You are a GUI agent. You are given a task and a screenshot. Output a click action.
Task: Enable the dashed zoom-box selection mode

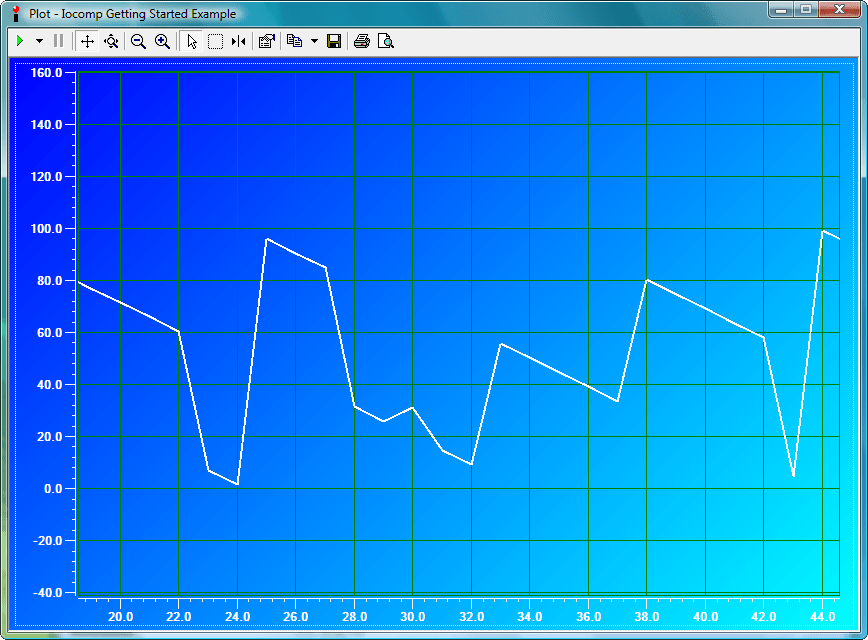tap(216, 41)
